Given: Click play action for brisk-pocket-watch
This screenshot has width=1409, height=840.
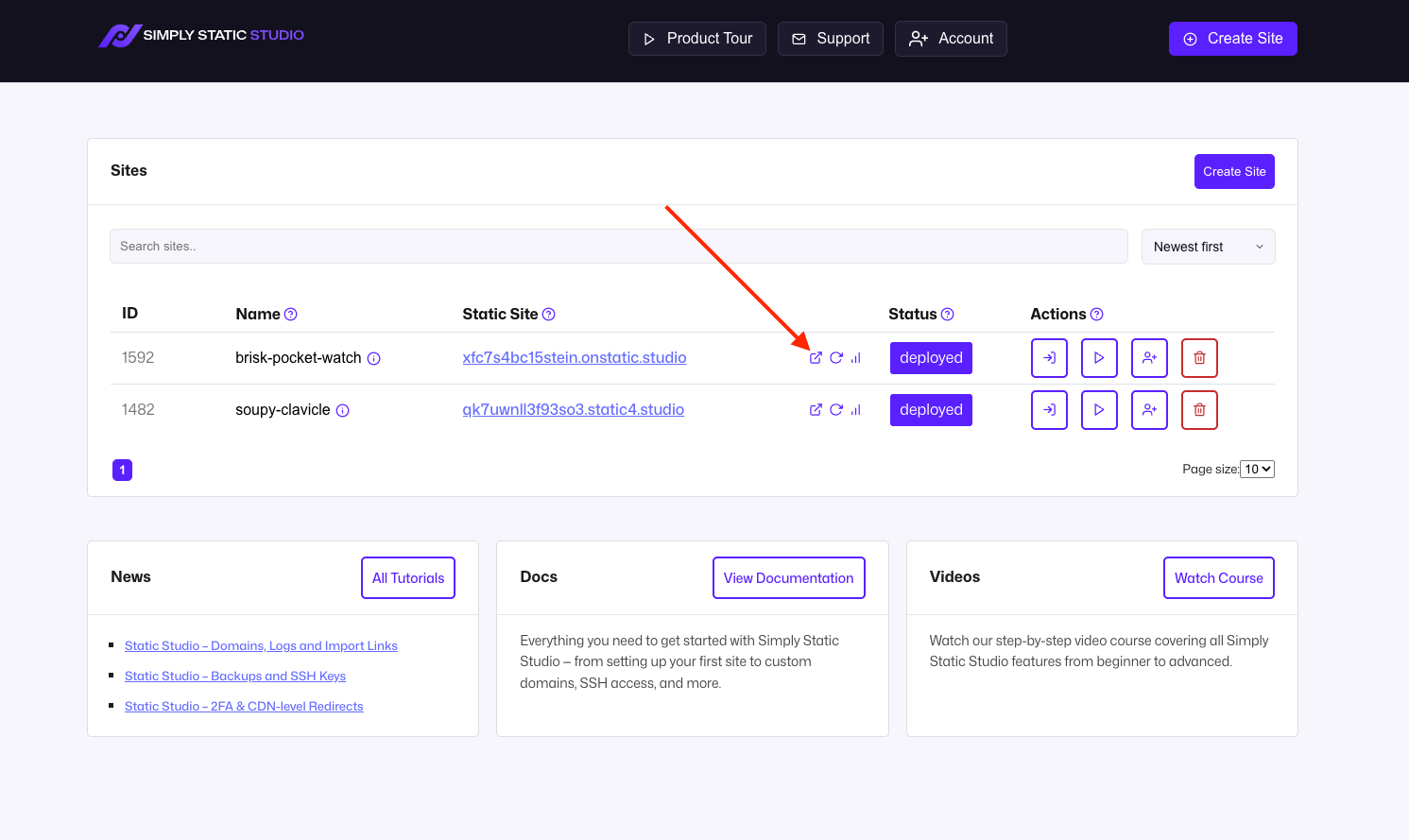Looking at the screenshot, I should click(1099, 358).
